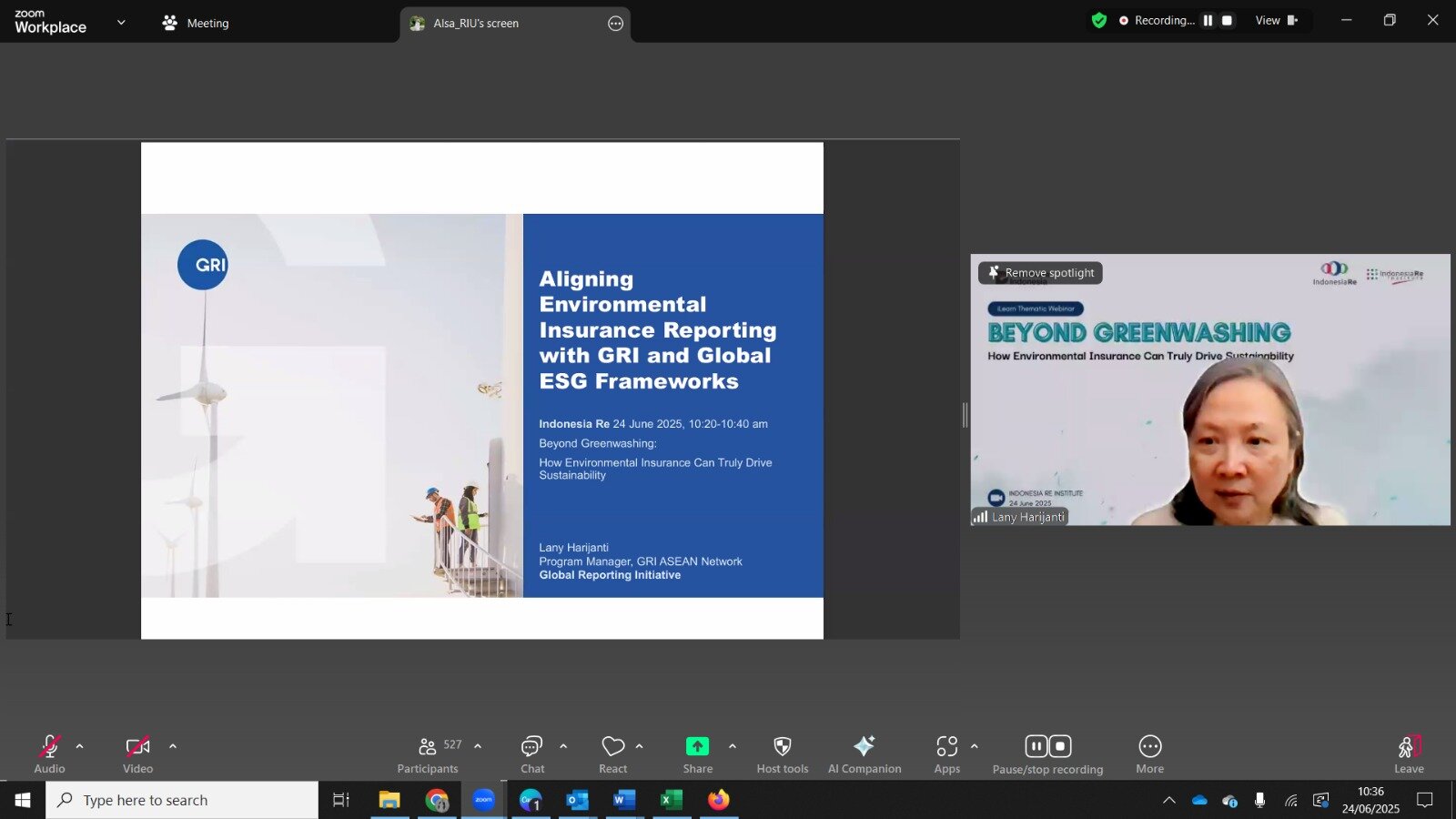
Task: Open File Explorer from taskbar
Action: tap(389, 800)
